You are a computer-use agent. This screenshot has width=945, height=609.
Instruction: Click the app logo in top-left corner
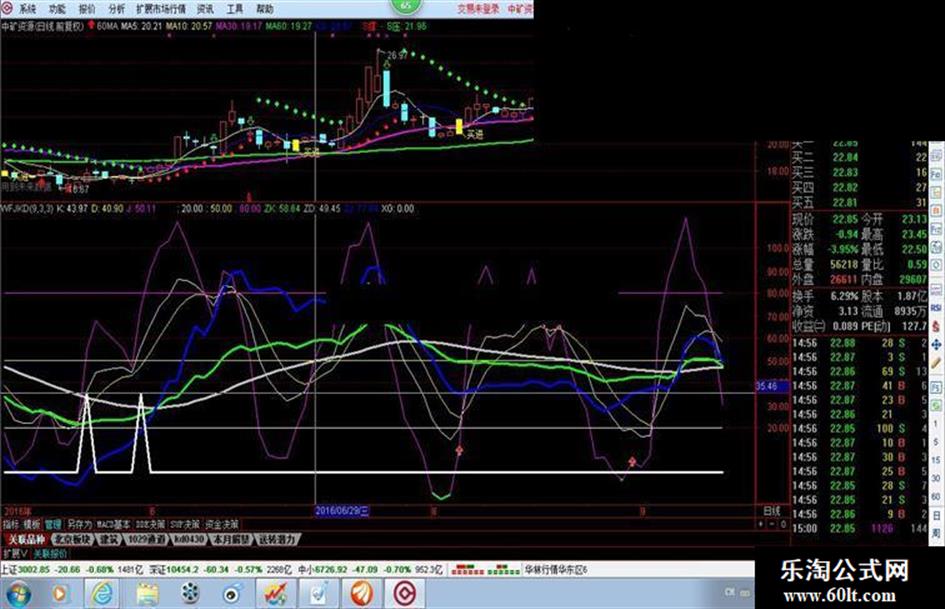click(x=8, y=7)
